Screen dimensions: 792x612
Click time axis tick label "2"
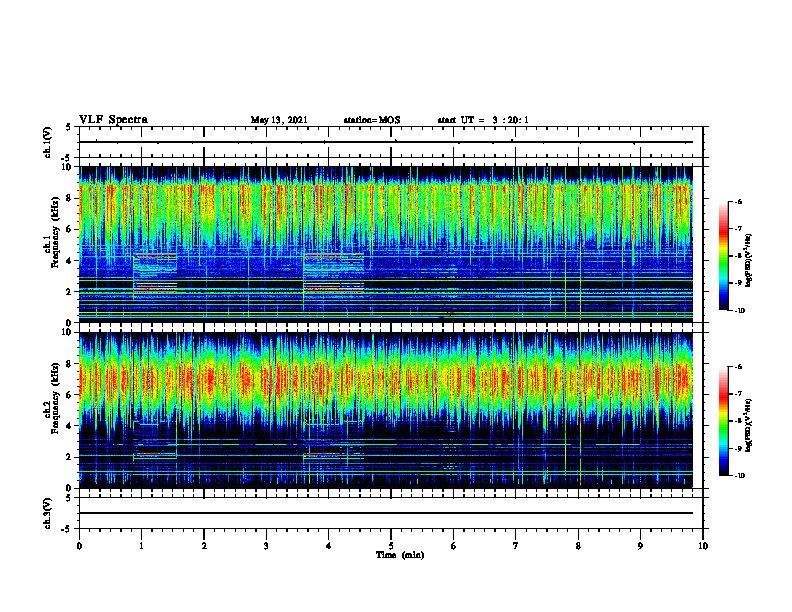coord(204,546)
